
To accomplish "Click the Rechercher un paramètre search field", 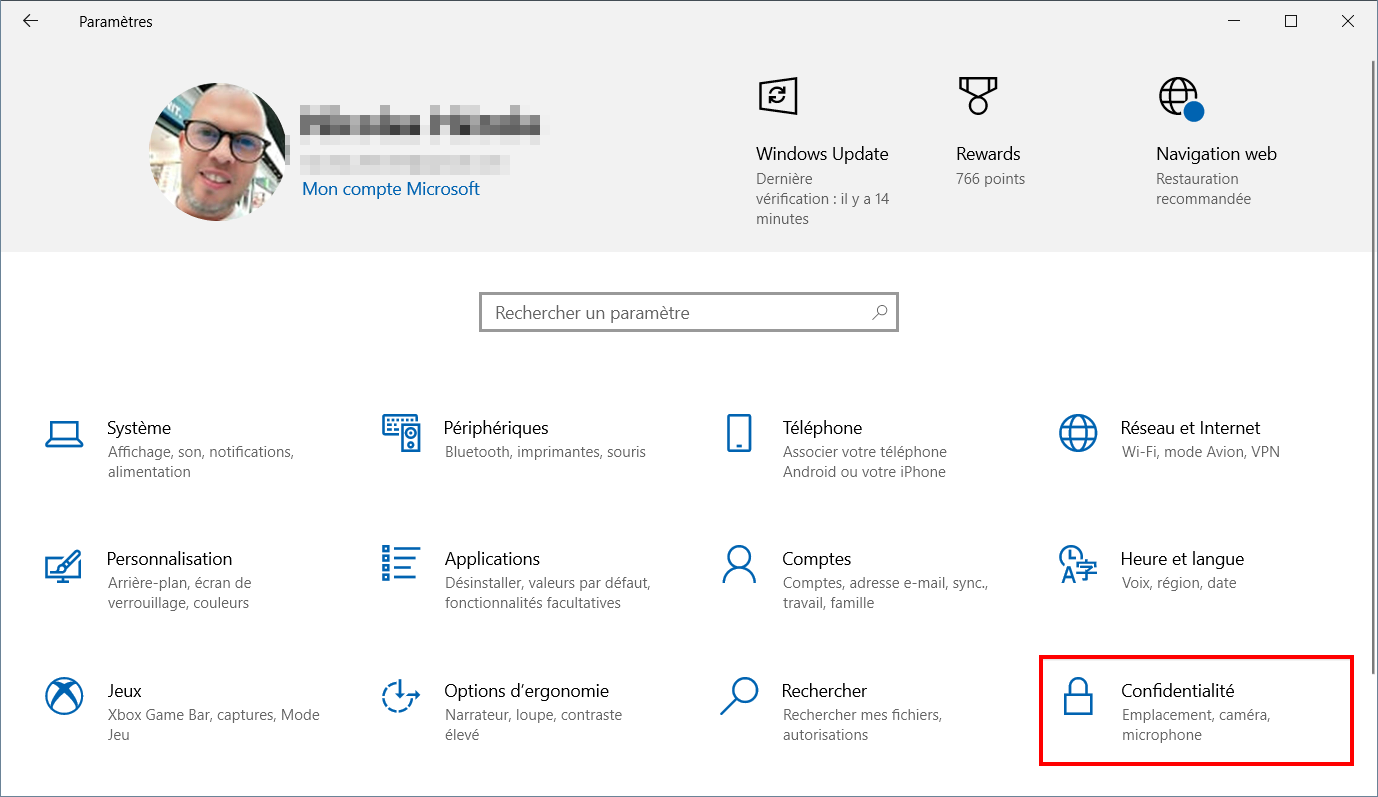I will click(x=689, y=312).
